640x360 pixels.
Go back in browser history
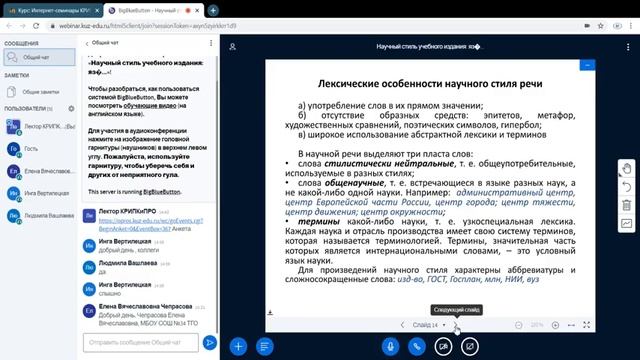[x=9, y=26]
